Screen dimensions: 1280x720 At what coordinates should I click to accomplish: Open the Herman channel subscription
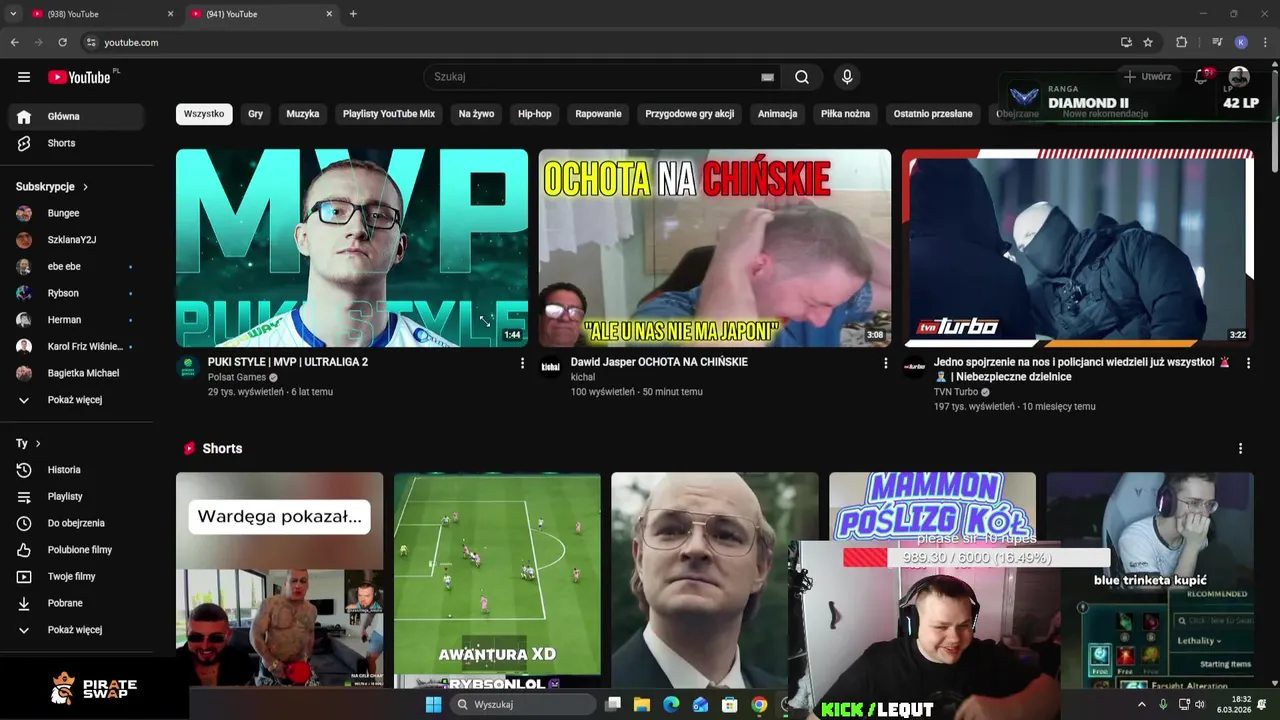(x=77, y=320)
